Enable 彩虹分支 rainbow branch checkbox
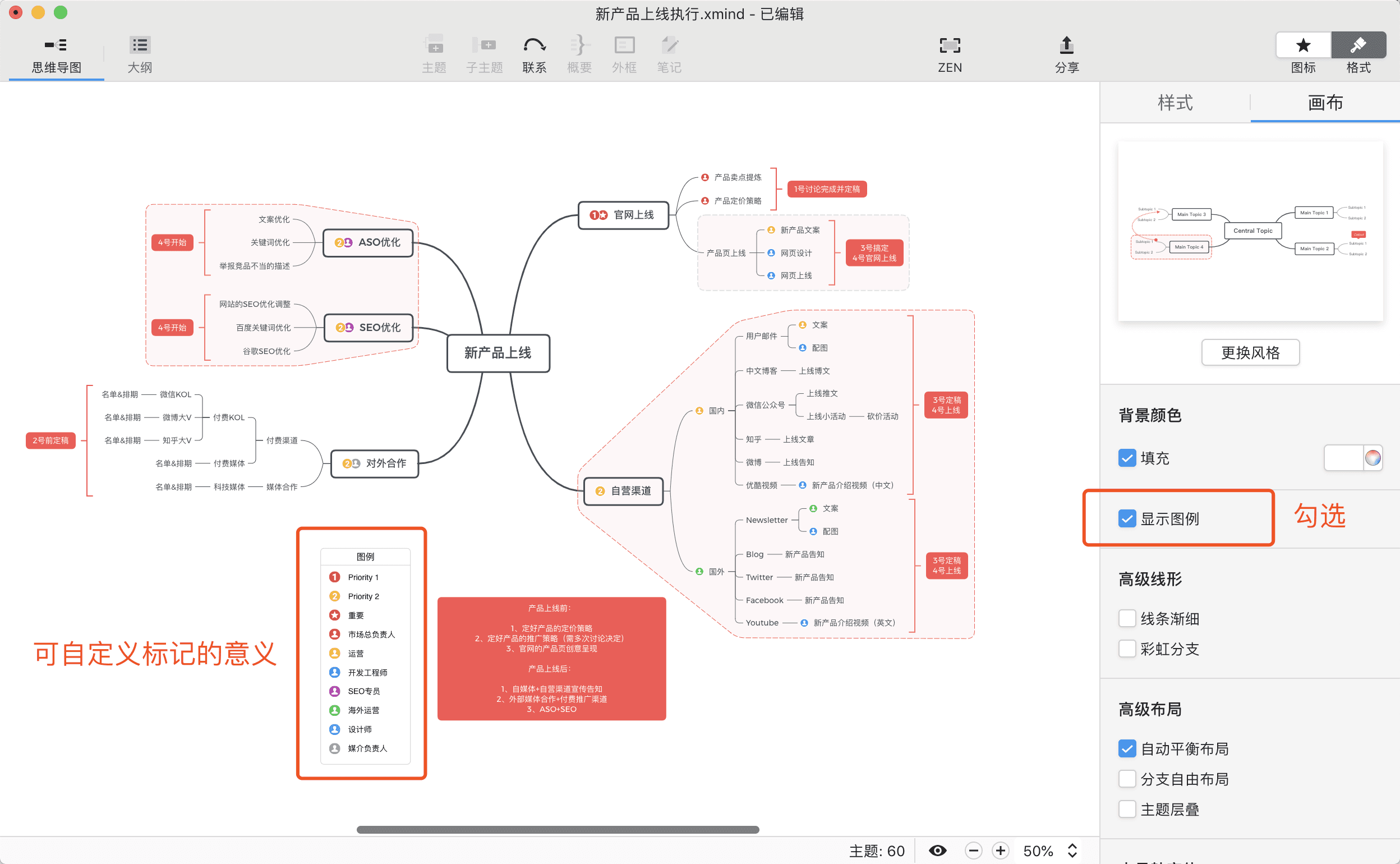Screen dimensions: 1400x864 click(1126, 648)
